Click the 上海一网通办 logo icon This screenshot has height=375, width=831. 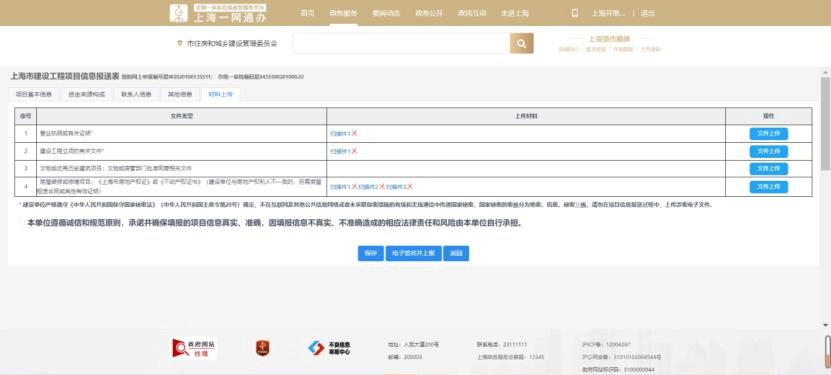(x=179, y=13)
